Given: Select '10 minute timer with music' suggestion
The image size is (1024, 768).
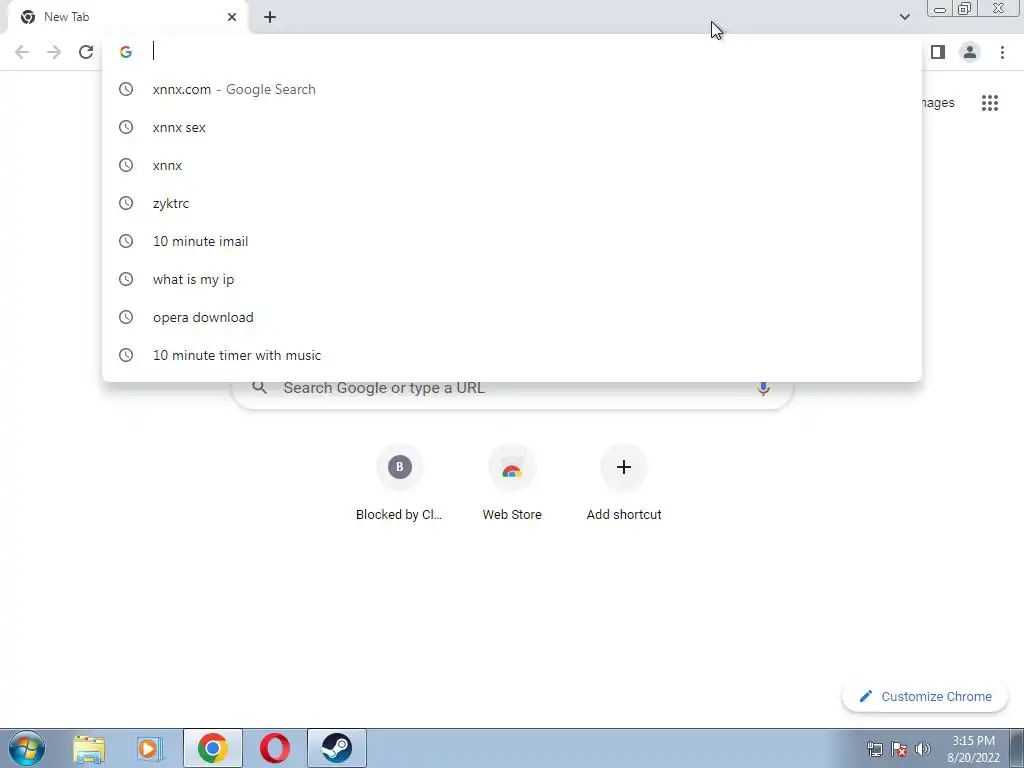Looking at the screenshot, I should pyautogui.click(x=512, y=355).
